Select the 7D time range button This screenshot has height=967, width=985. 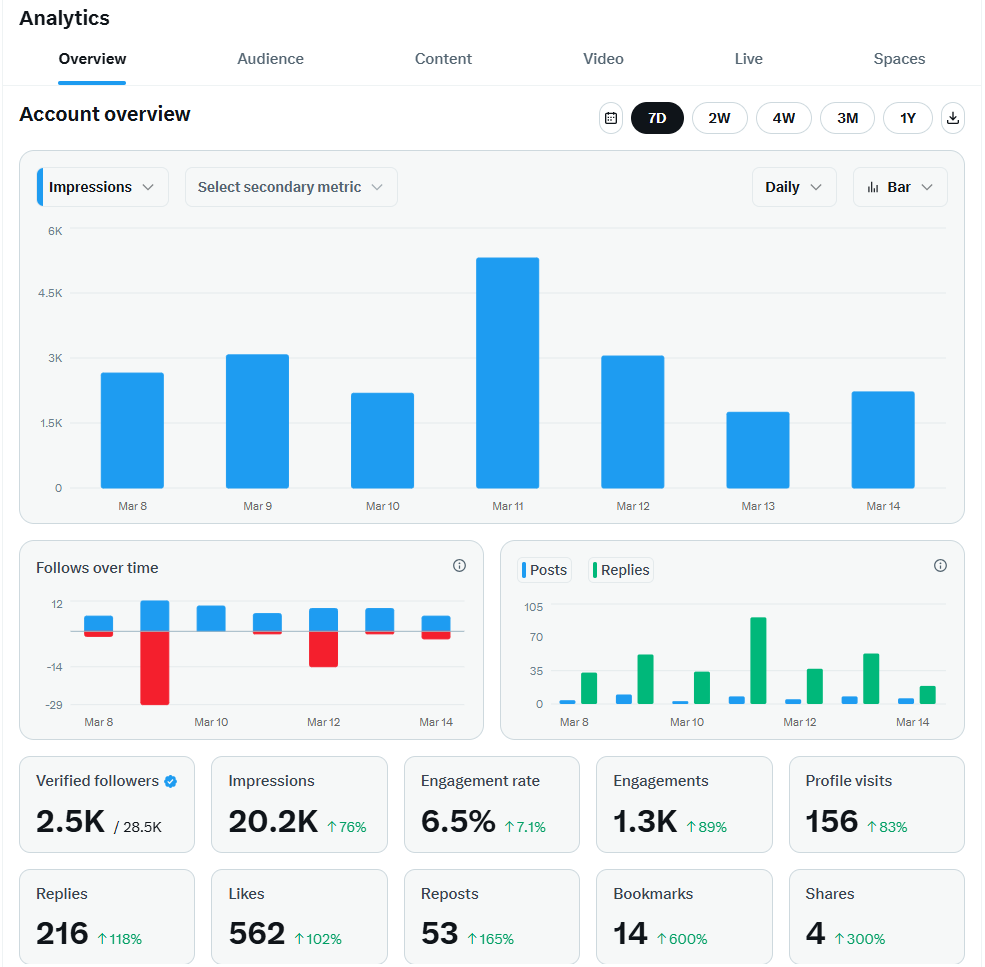[657, 117]
